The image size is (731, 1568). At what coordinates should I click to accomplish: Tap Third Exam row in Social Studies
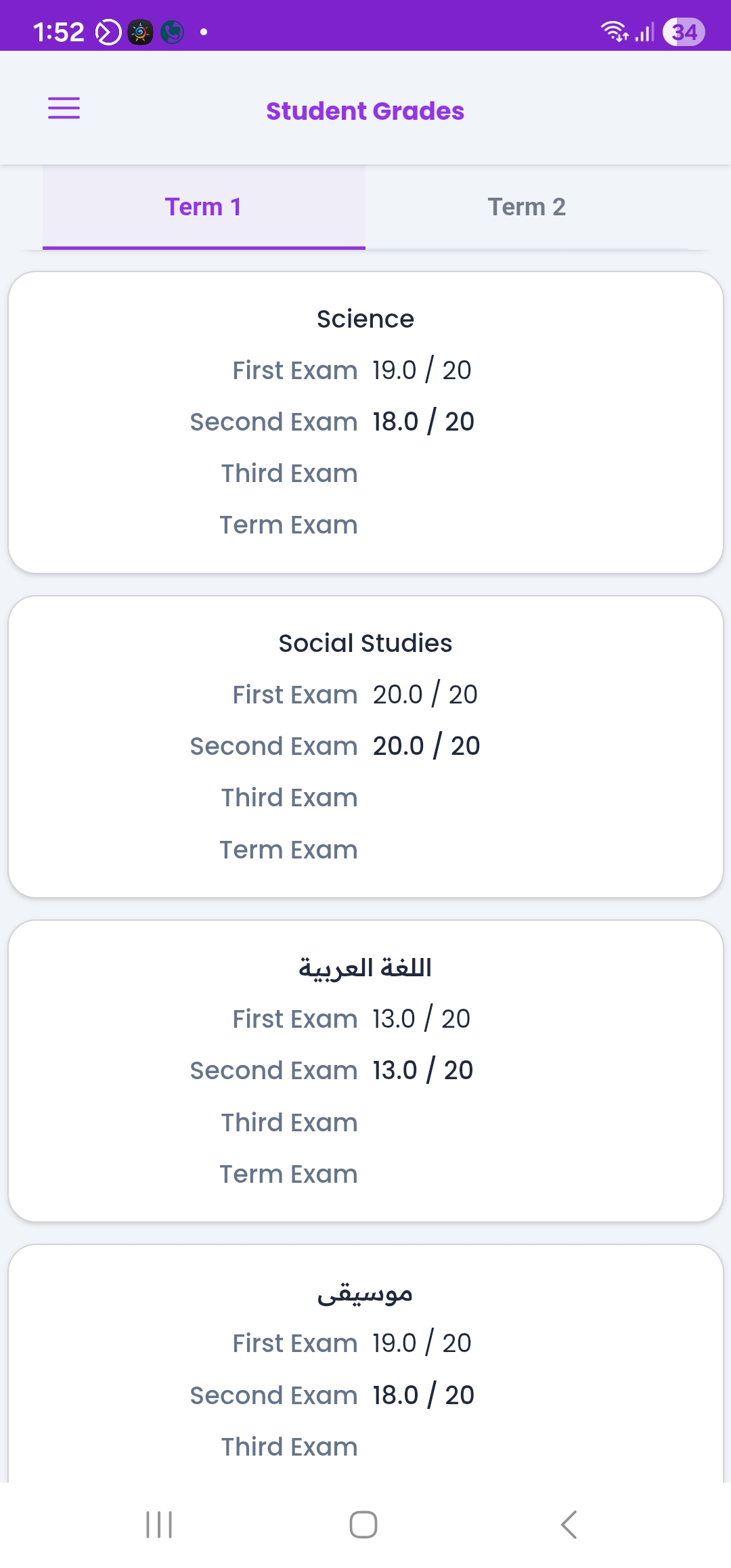click(290, 798)
